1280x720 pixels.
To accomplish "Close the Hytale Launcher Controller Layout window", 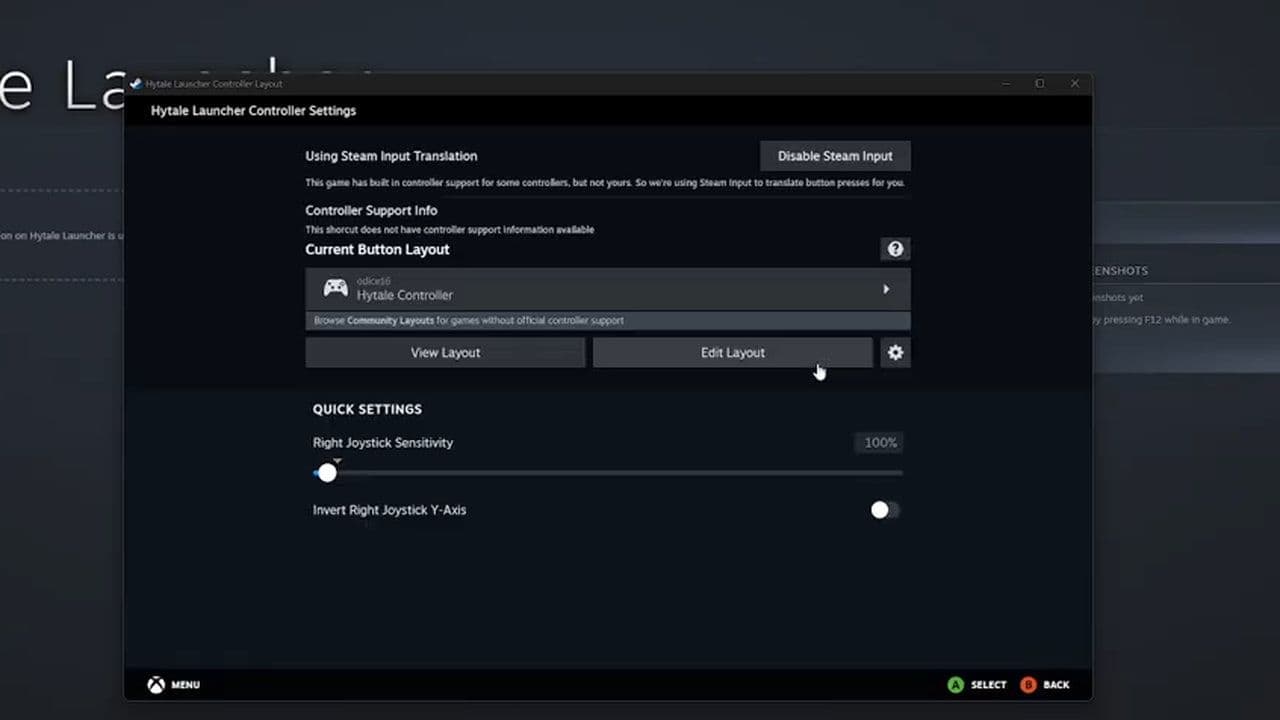I will point(1075,84).
